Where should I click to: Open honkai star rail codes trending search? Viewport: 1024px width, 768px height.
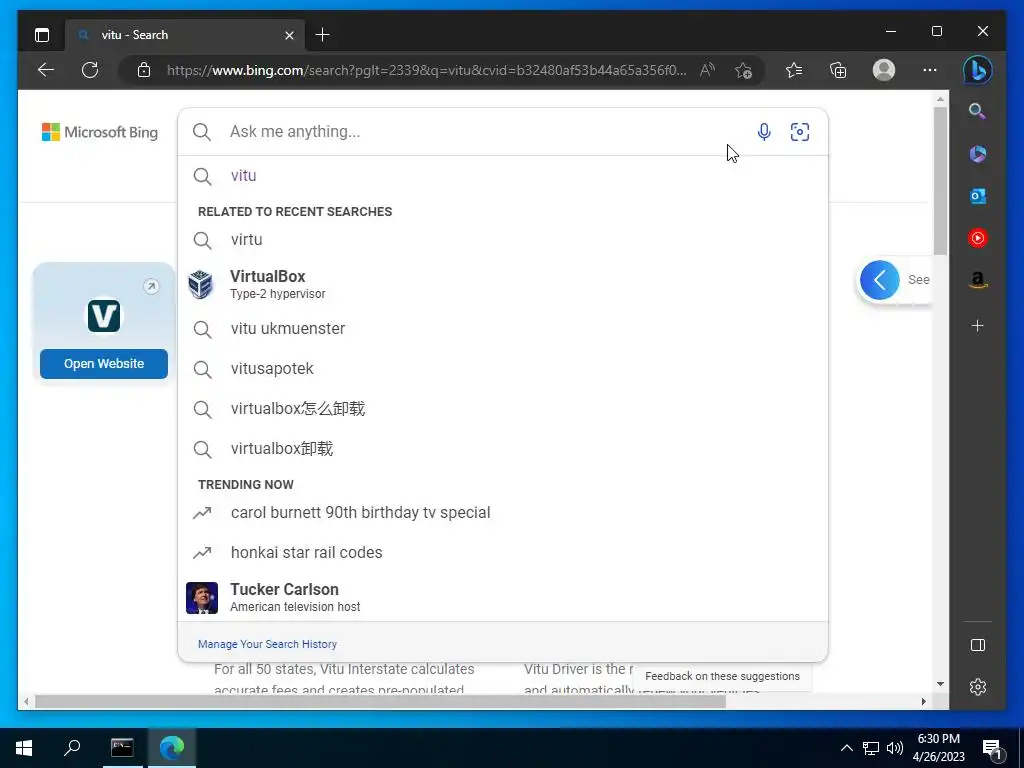pos(503,552)
